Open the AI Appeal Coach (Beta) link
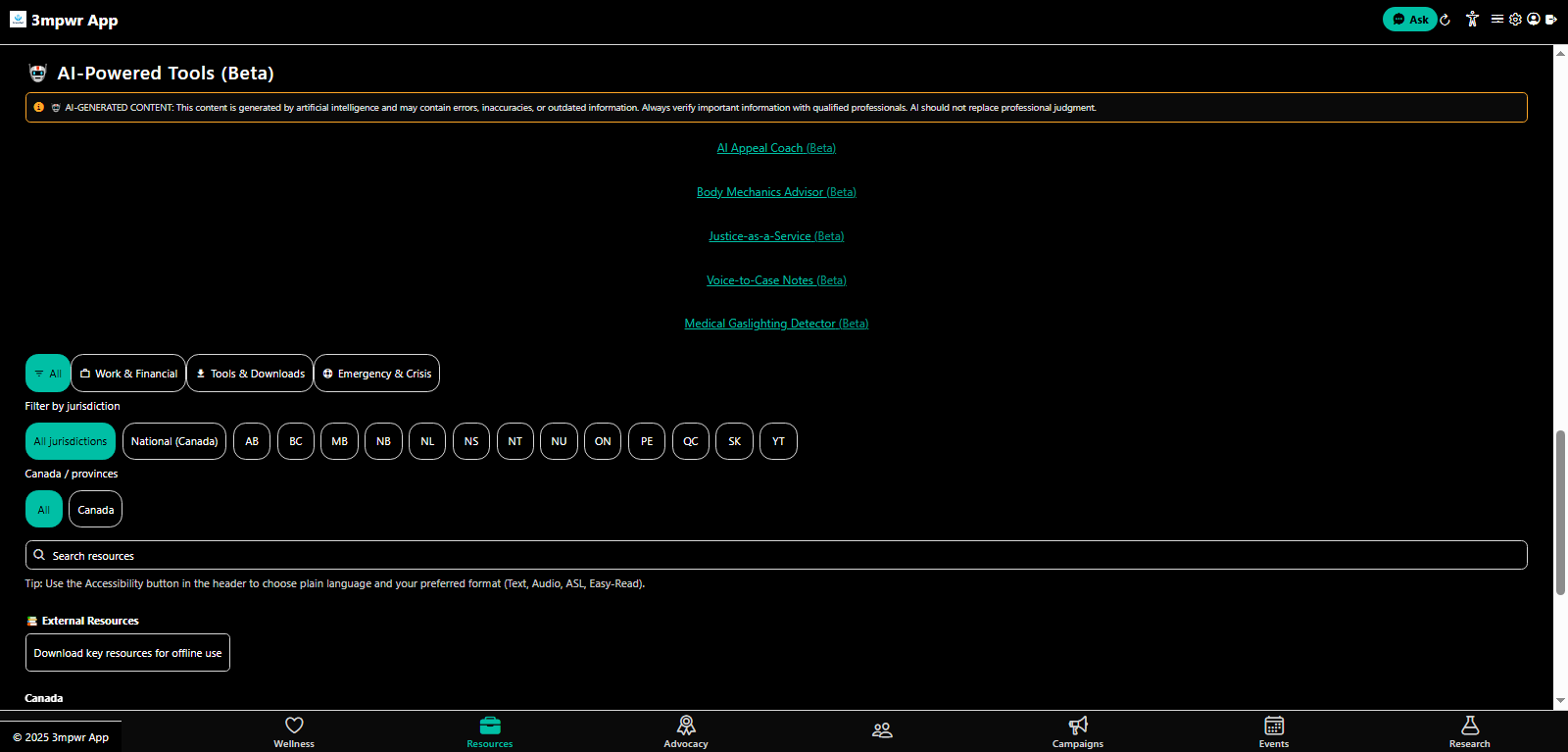1568x752 pixels. coord(776,148)
